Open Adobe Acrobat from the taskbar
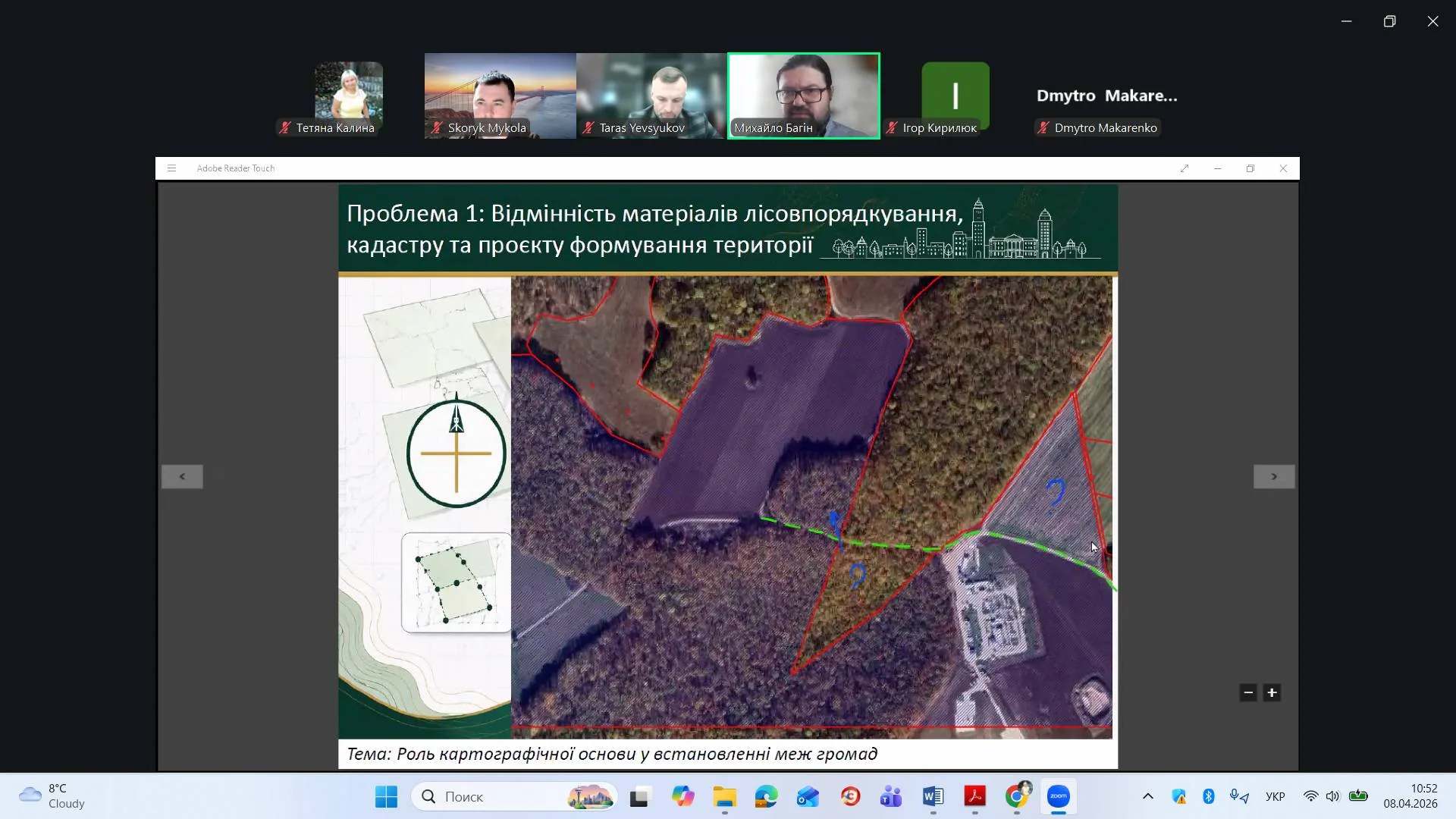Viewport: 1456px width, 819px height. [x=974, y=796]
